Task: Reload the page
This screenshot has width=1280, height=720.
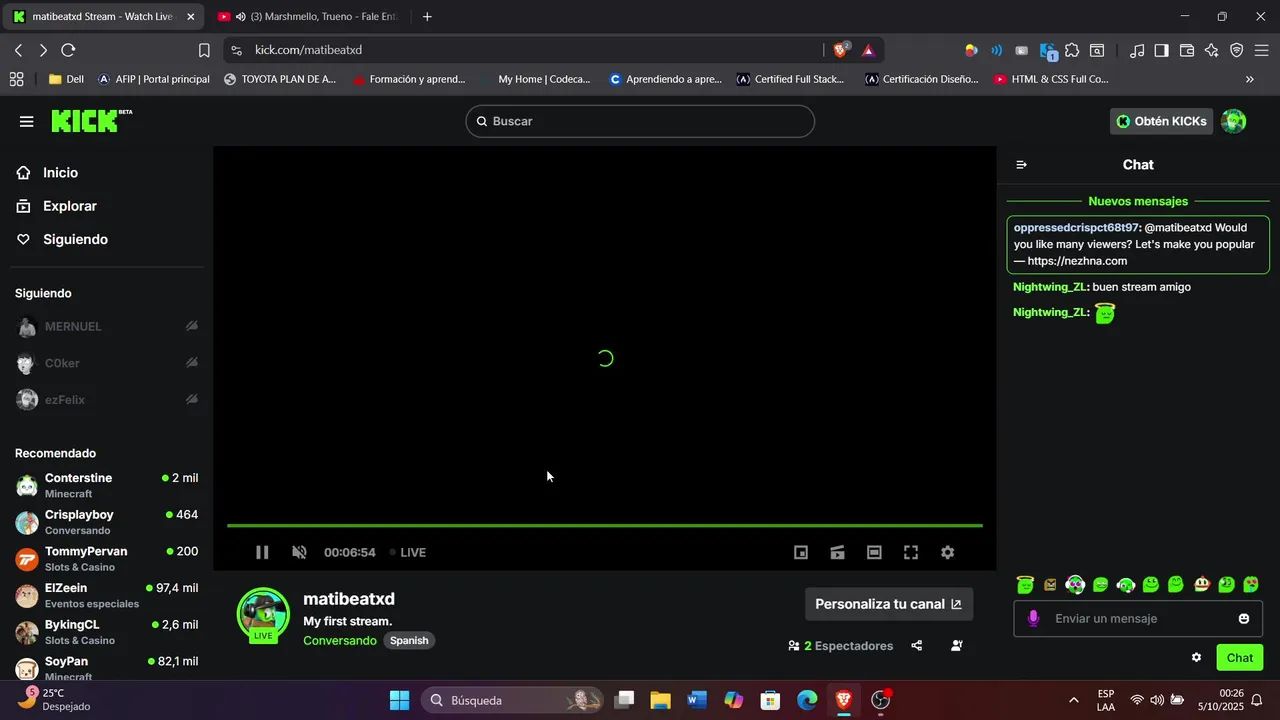Action: [68, 50]
